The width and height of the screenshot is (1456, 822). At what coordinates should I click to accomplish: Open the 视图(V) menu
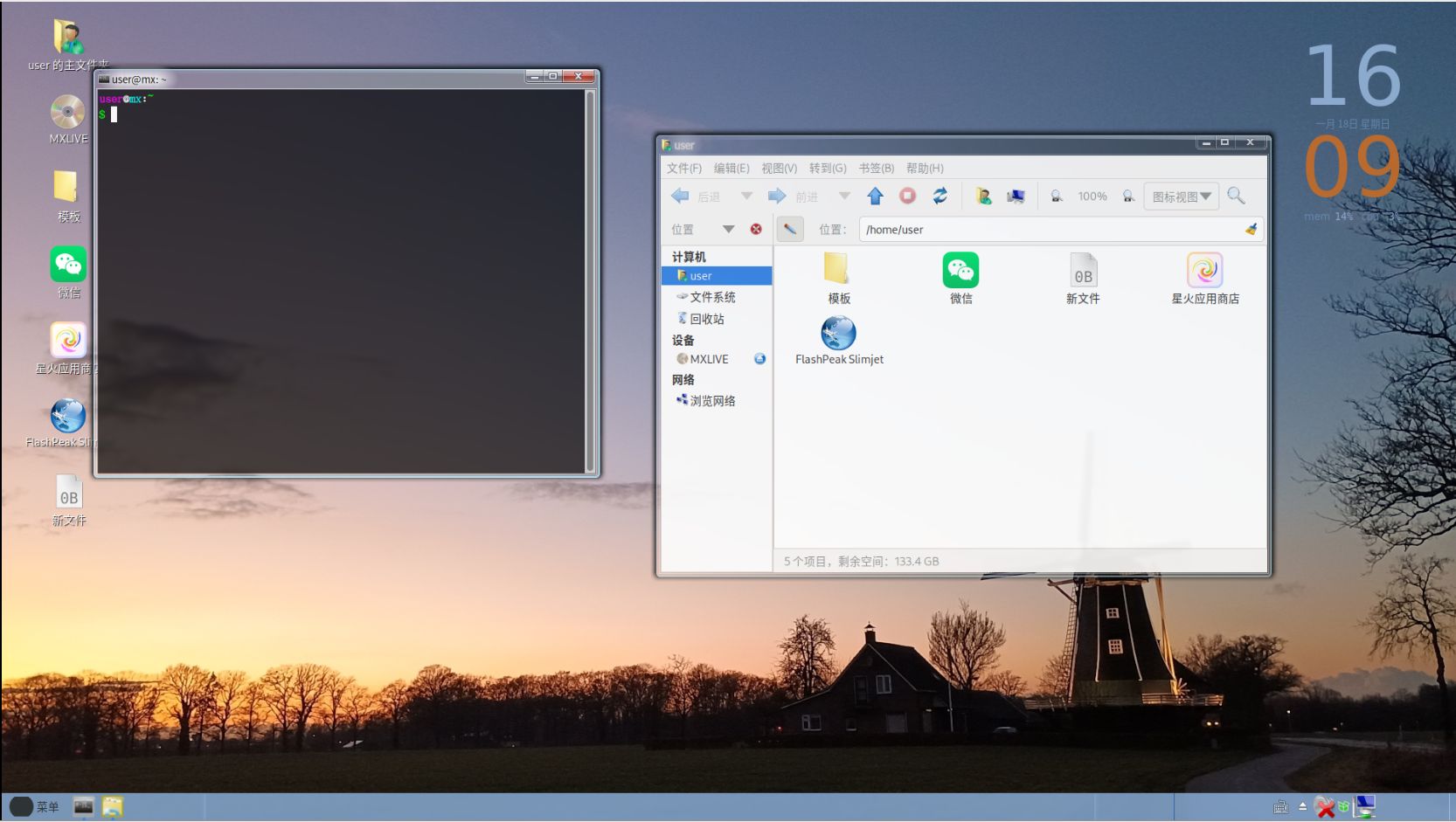click(x=779, y=168)
